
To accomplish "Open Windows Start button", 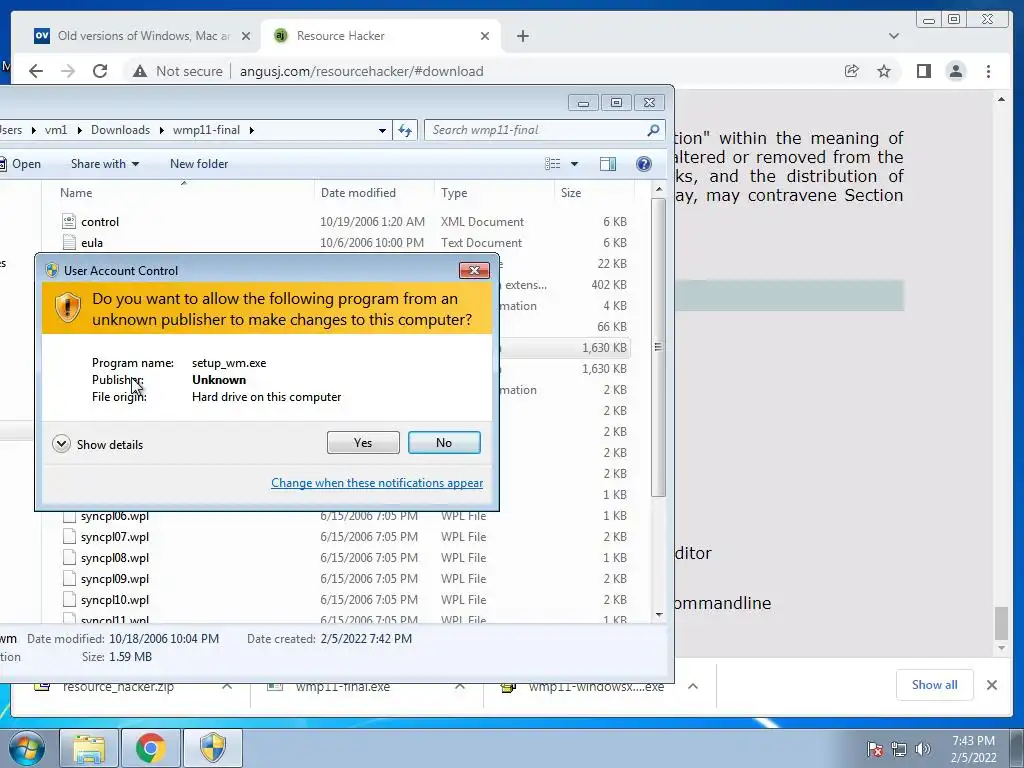I will (27, 748).
